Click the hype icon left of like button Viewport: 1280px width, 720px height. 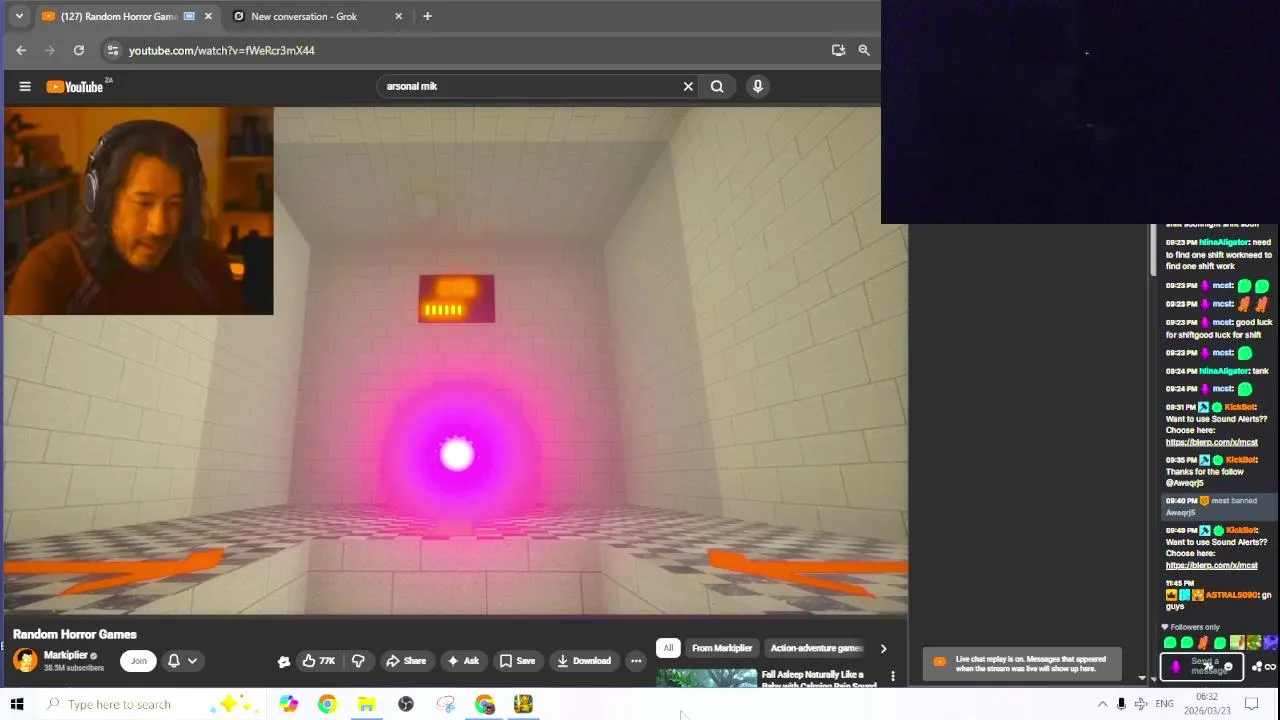point(284,661)
